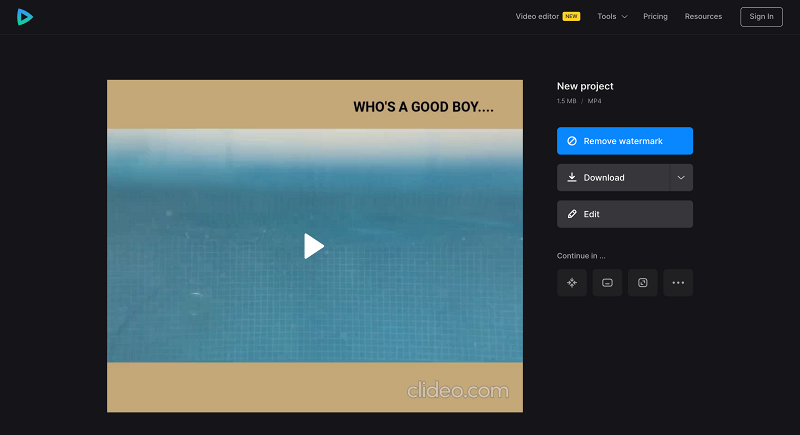Click the 1.5 MB file size text
The image size is (800, 435).
(x=566, y=101)
